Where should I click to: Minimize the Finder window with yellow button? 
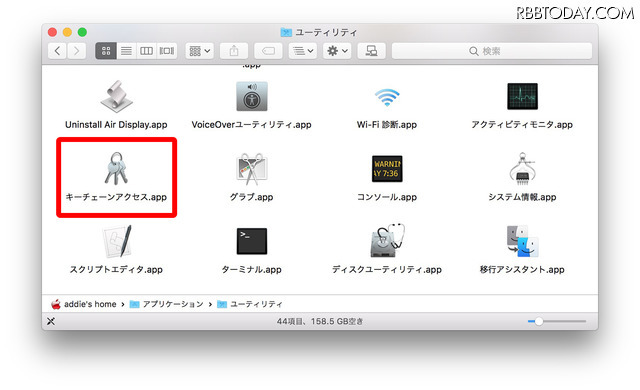coord(67,32)
